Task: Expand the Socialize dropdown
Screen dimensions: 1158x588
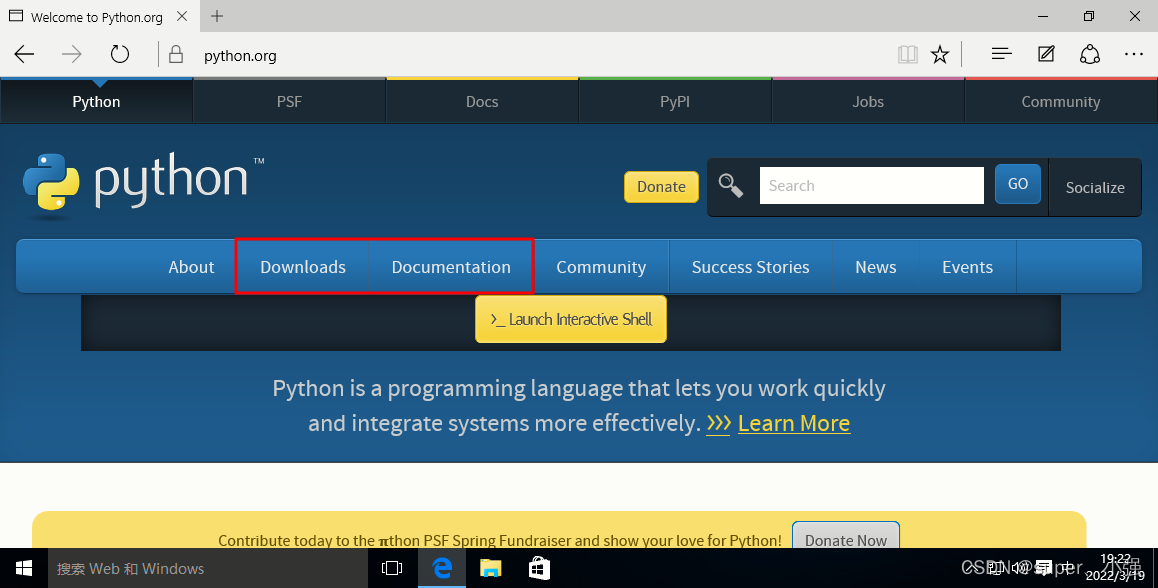Action: coord(1094,188)
